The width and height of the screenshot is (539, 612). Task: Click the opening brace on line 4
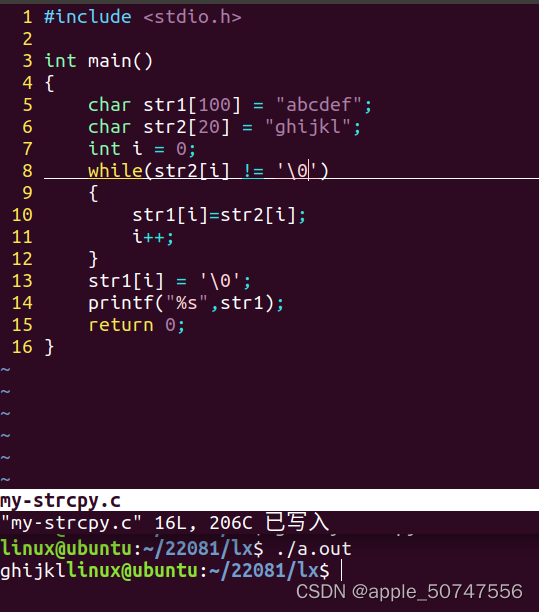click(x=49, y=83)
